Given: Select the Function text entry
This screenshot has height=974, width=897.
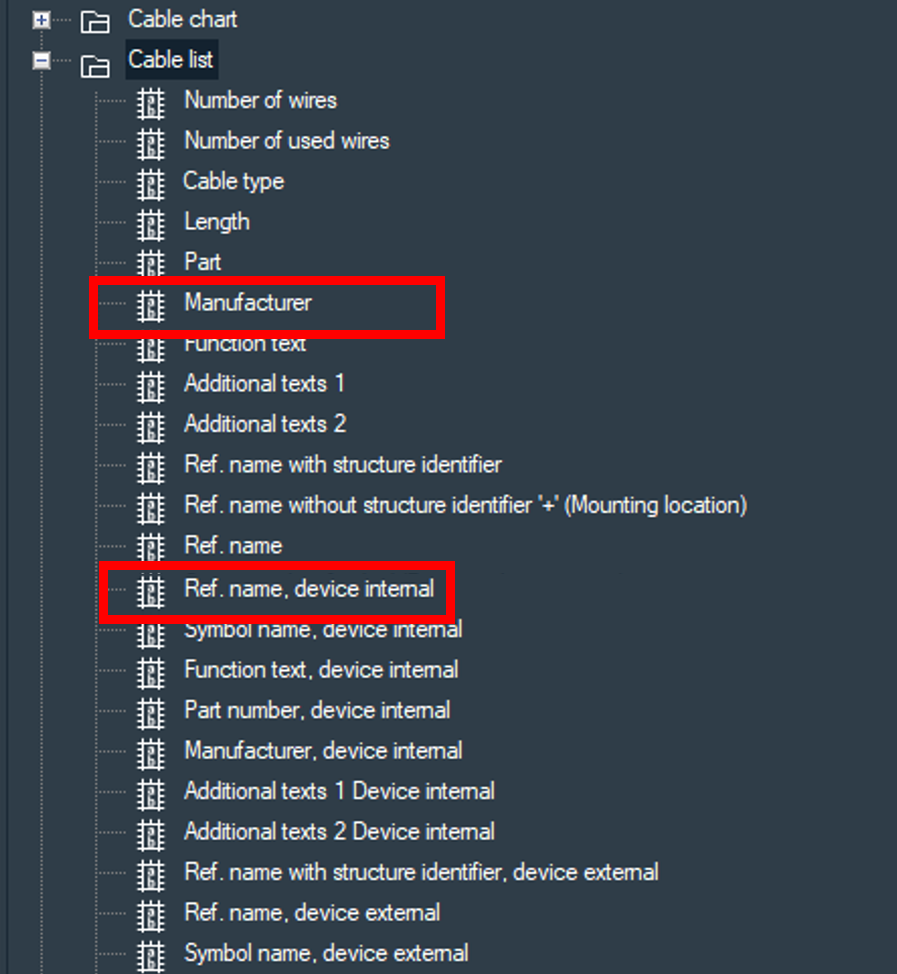Looking at the screenshot, I should click(x=245, y=344).
